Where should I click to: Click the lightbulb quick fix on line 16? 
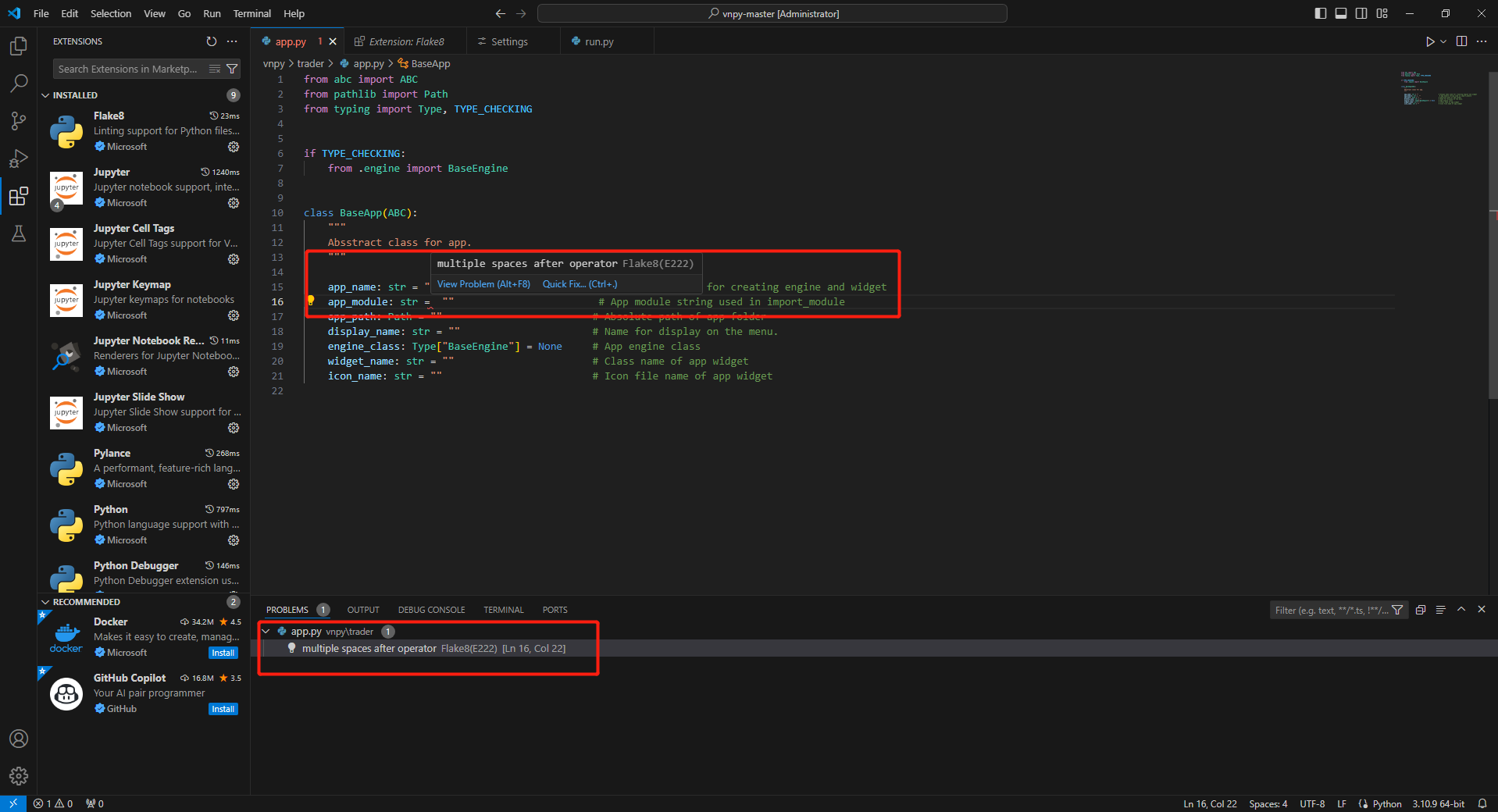tap(310, 301)
